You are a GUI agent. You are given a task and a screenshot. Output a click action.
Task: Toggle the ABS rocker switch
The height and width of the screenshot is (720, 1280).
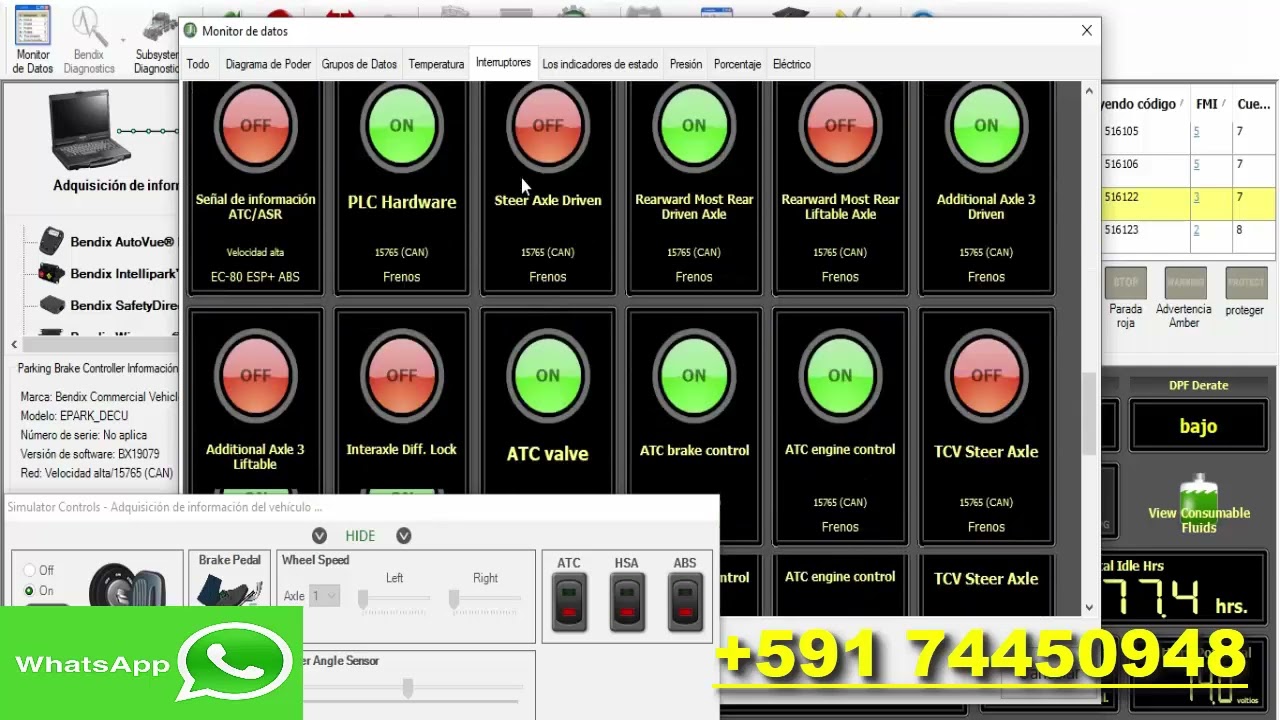pos(685,603)
